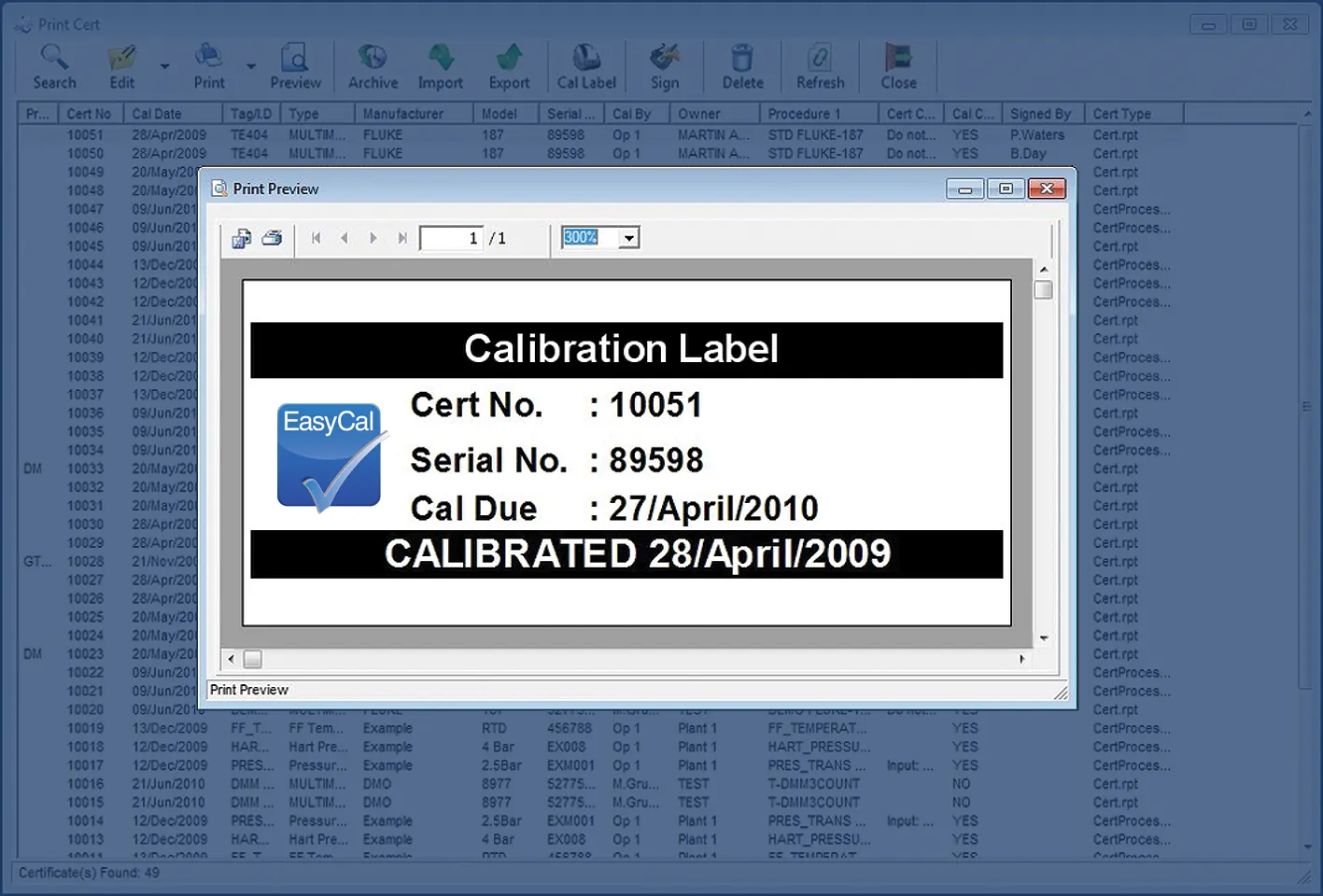The height and width of the screenshot is (896, 1323).
Task: Open the 300% zoom level dropdown
Action: (629, 238)
